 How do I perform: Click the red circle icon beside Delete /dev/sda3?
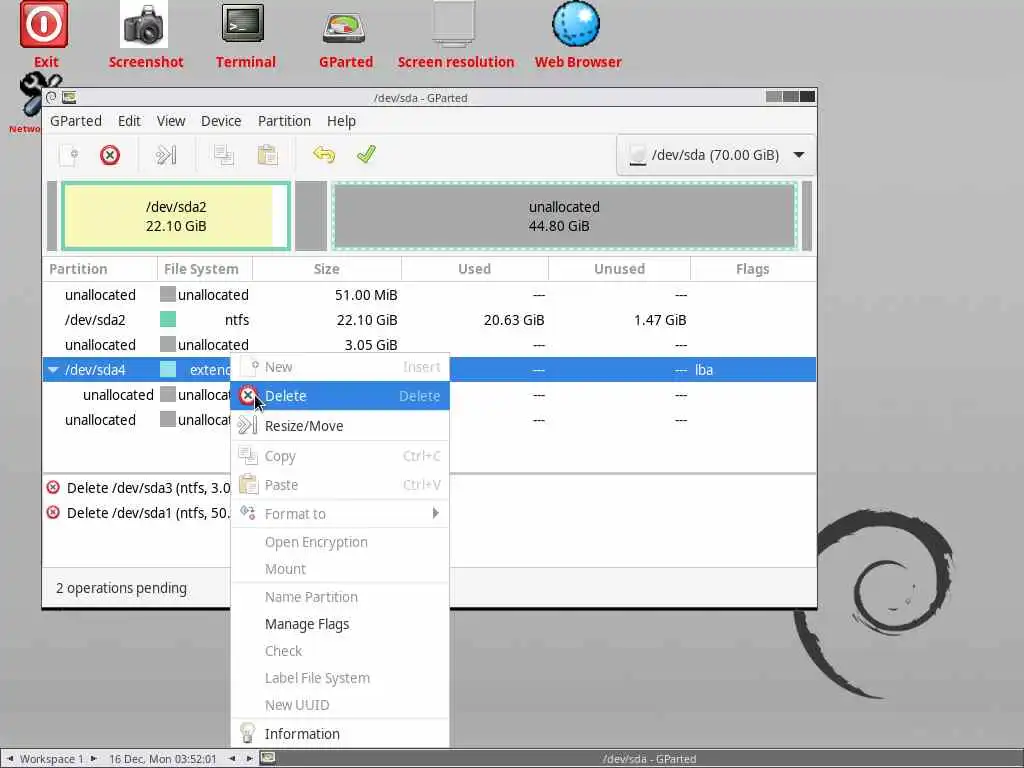[53, 487]
